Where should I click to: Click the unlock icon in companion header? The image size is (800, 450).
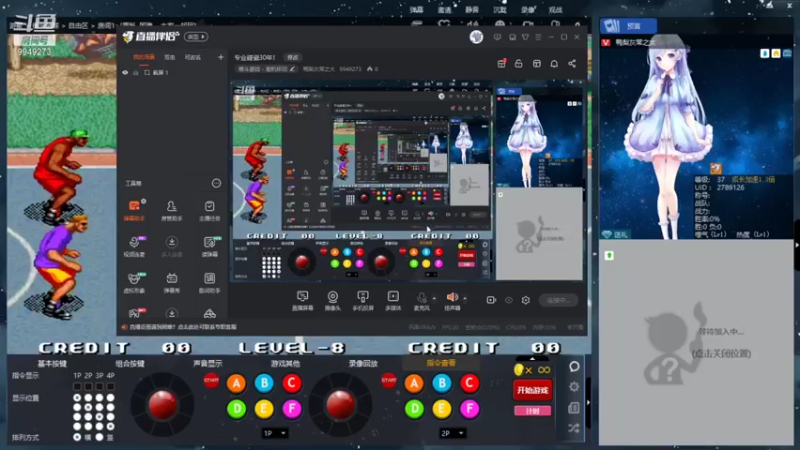point(518,63)
